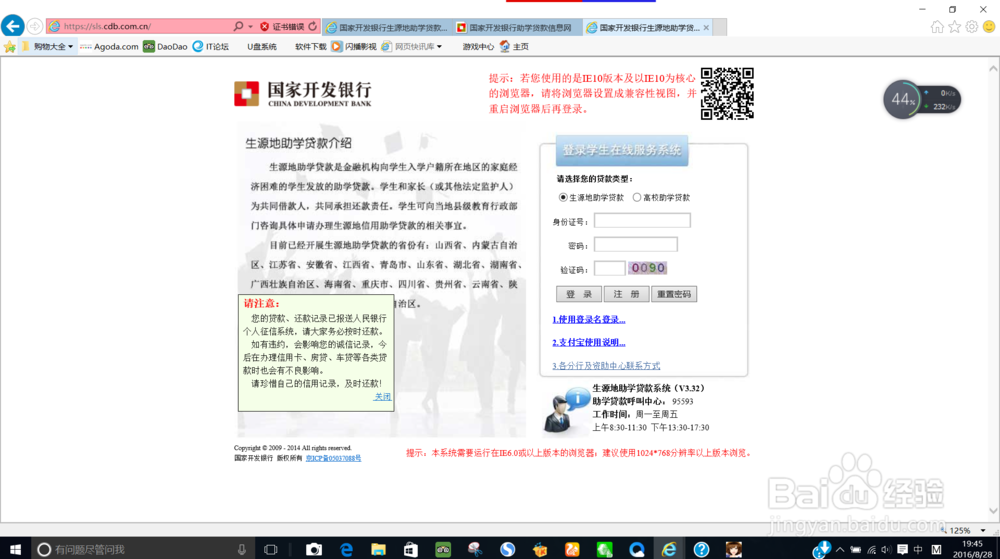Viewport: 1000px width, 559px height.
Task: Click the 密码 password field
Action: click(636, 244)
